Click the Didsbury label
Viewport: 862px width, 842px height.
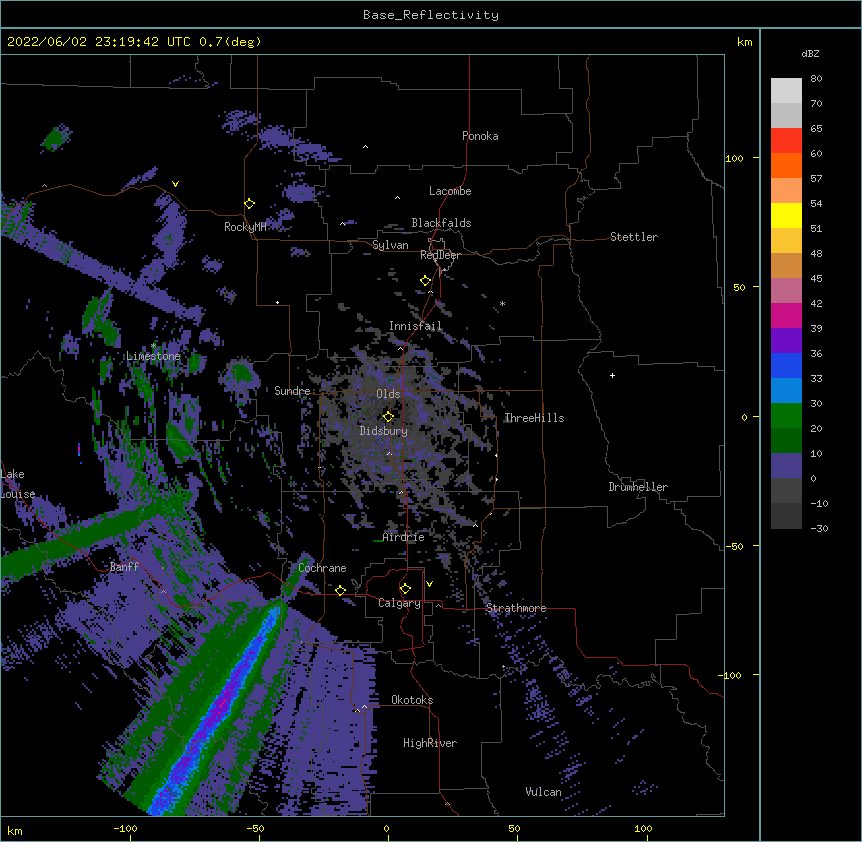pyautogui.click(x=384, y=431)
